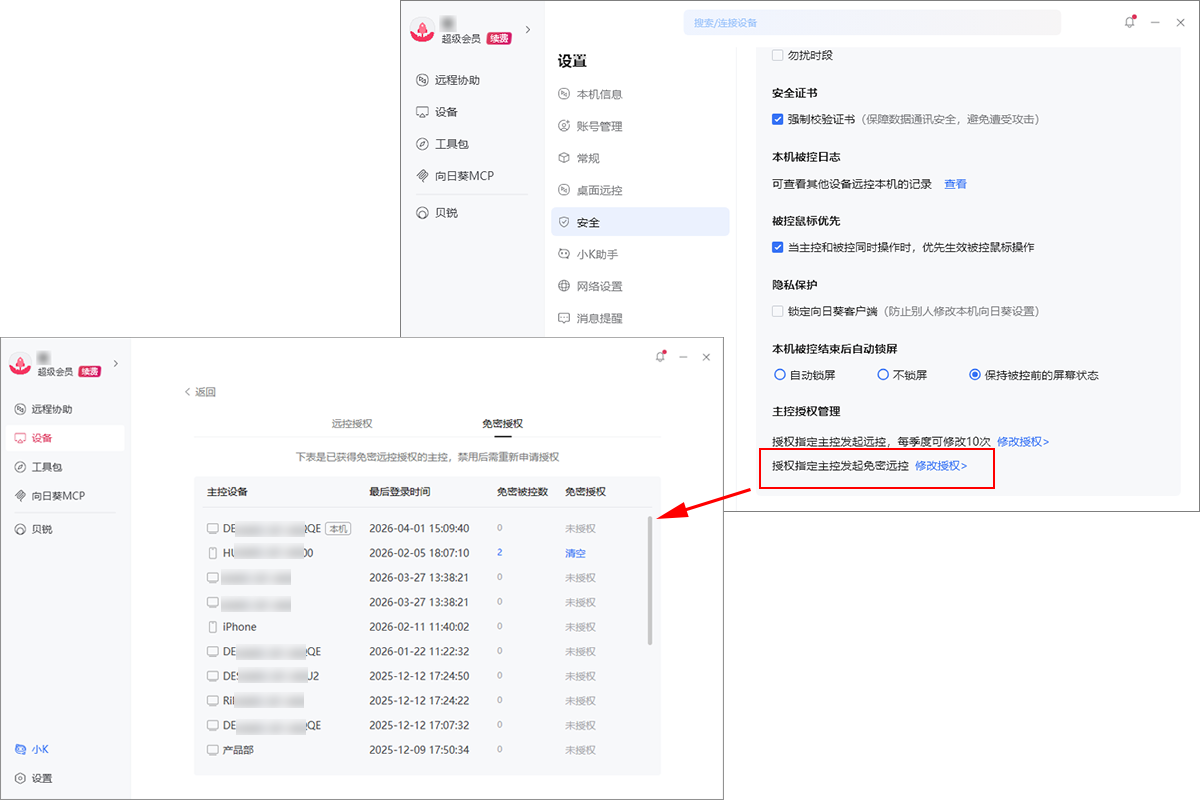Screen dimensions: 1200x800
Task: Switch to the 免密授权 tab
Action: (x=503, y=423)
